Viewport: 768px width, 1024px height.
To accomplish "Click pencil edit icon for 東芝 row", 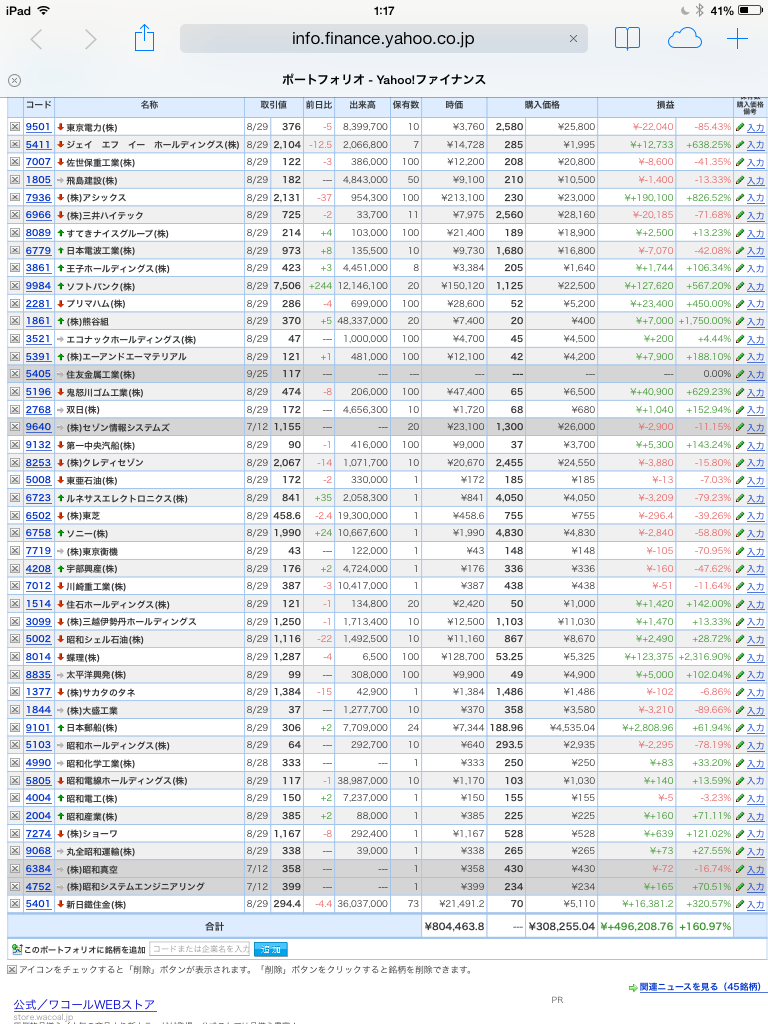I will (740, 516).
